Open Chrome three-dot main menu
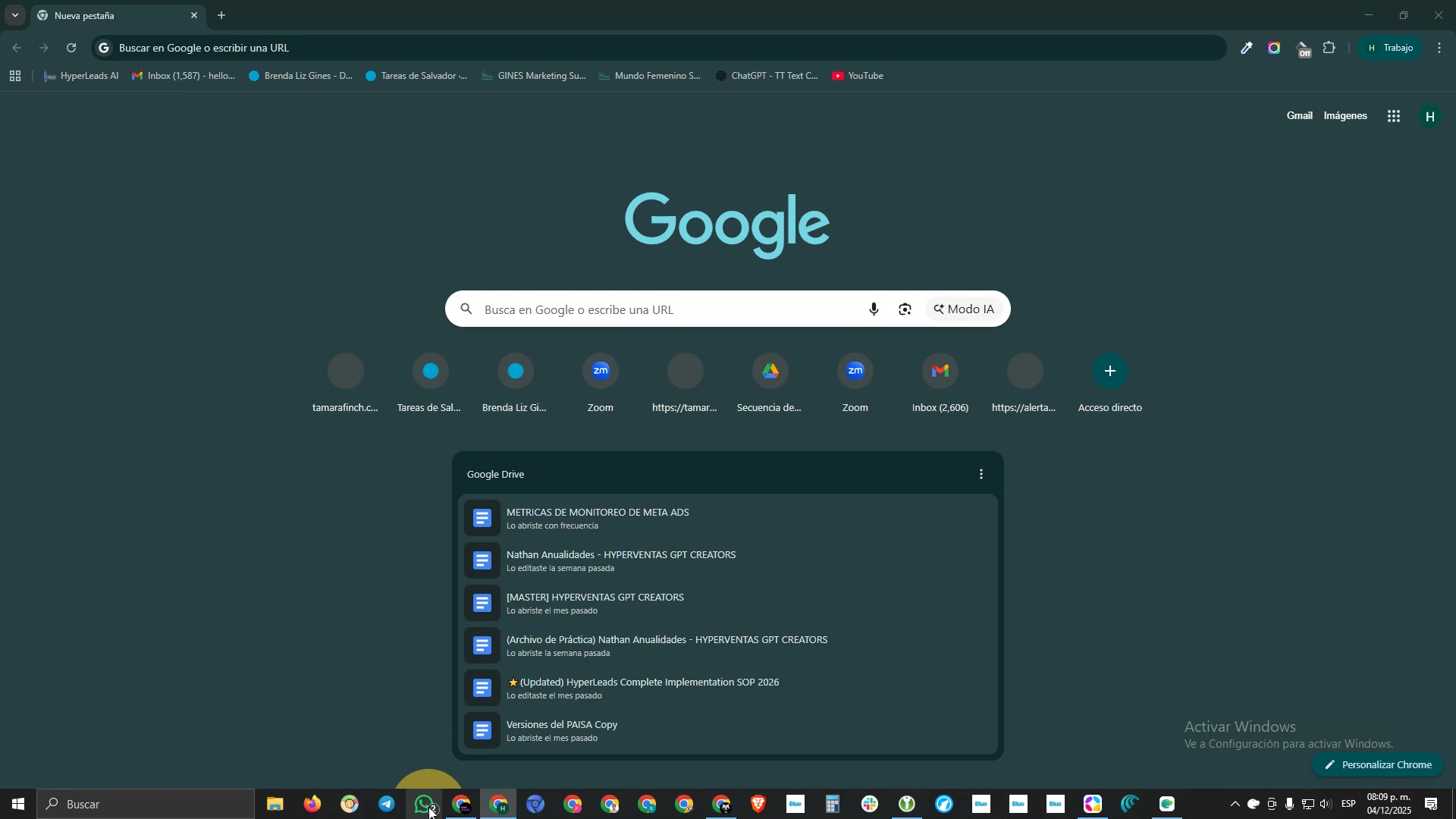This screenshot has width=1456, height=819. click(1439, 48)
